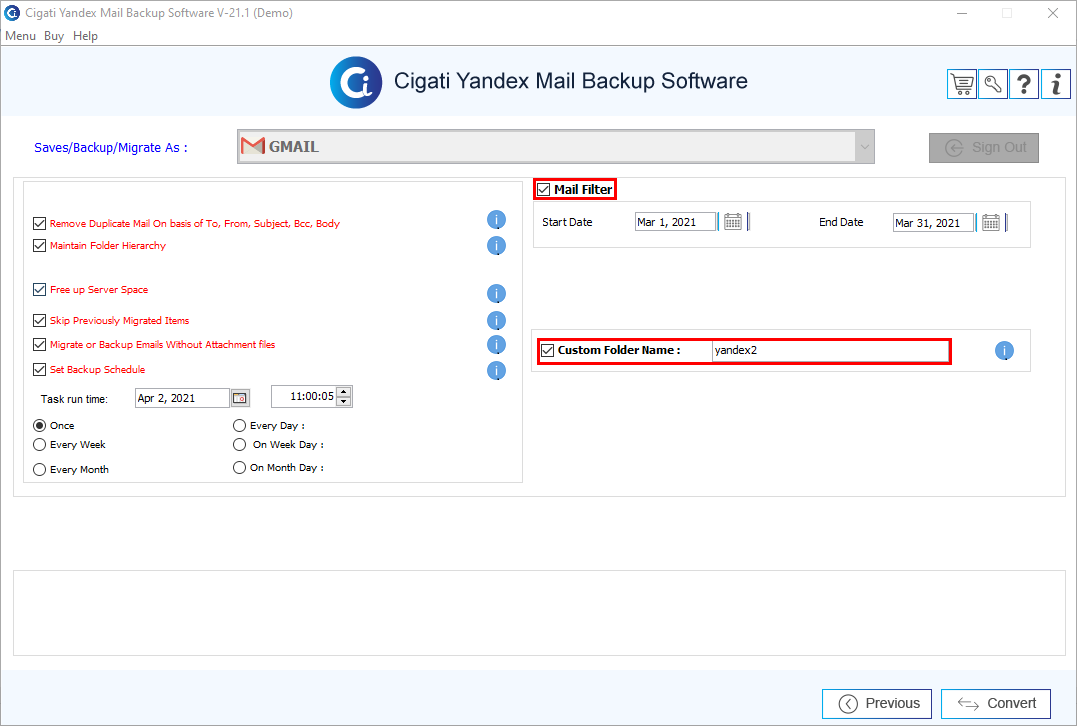
Task: Uncheck the Mail Filter checkbox
Action: (543, 189)
